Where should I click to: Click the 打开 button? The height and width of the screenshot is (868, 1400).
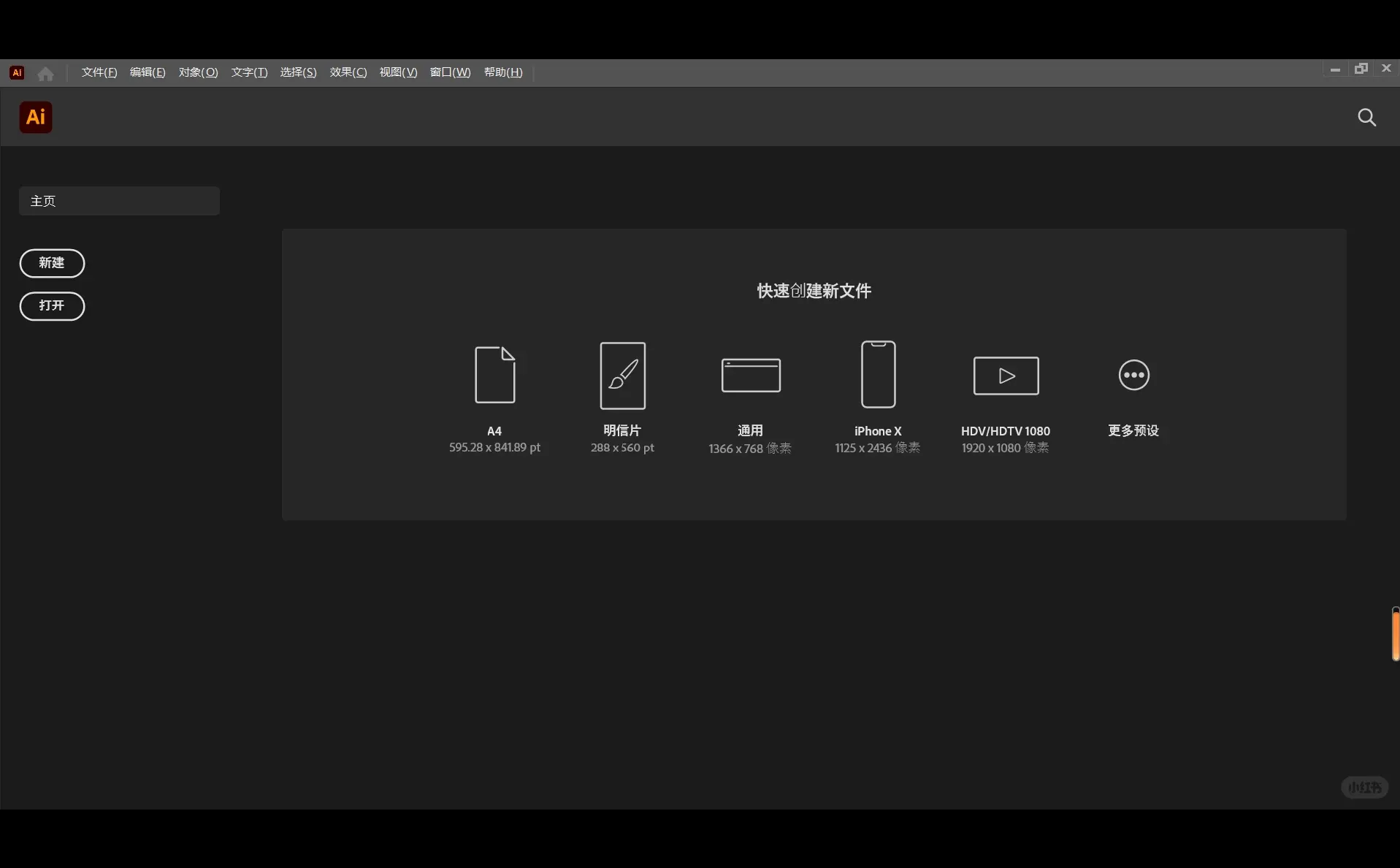pos(52,305)
